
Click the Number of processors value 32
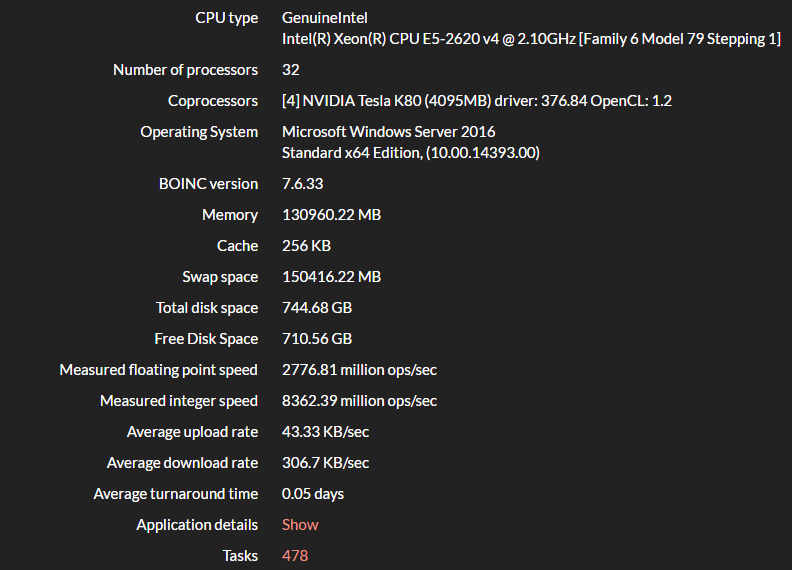coord(291,70)
